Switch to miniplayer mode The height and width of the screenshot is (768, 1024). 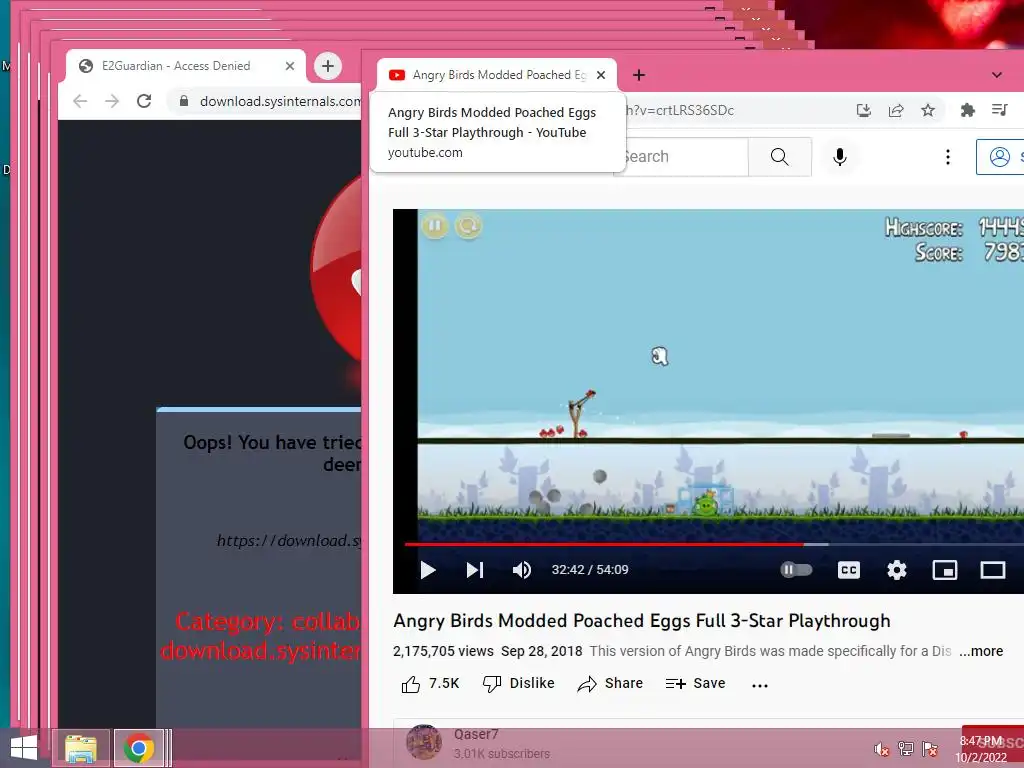coord(944,570)
